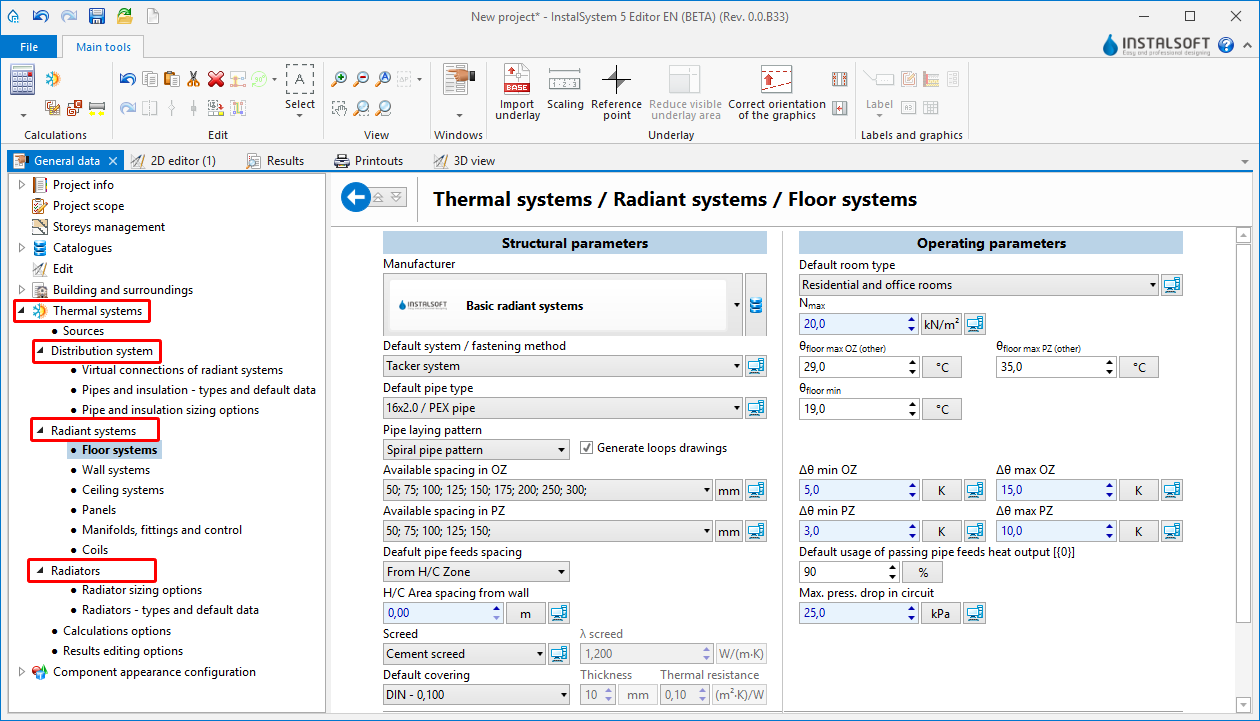
Task: Click the zoom in magnifier icon
Action: pyautogui.click(x=340, y=79)
